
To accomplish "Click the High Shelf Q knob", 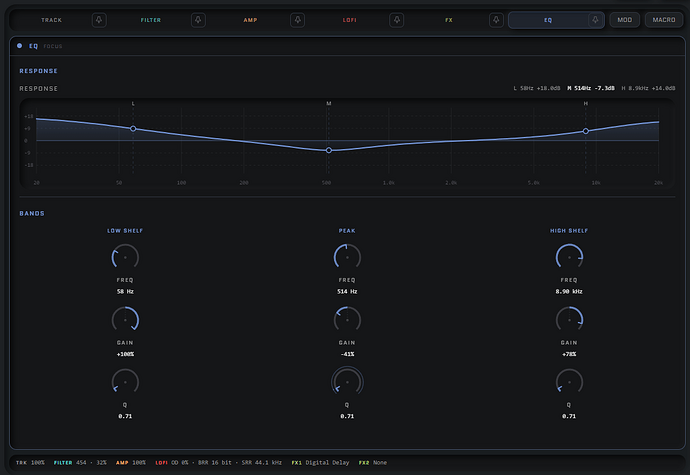I will (x=569, y=382).
